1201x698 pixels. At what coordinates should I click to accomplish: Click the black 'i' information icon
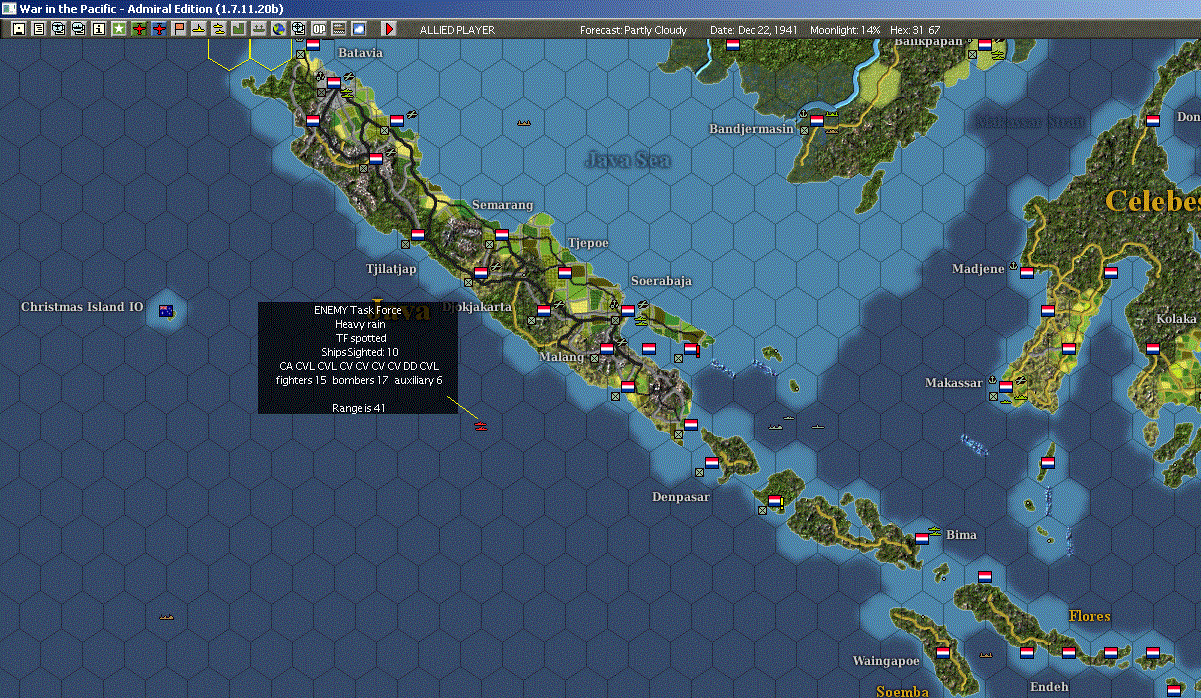coord(98,29)
